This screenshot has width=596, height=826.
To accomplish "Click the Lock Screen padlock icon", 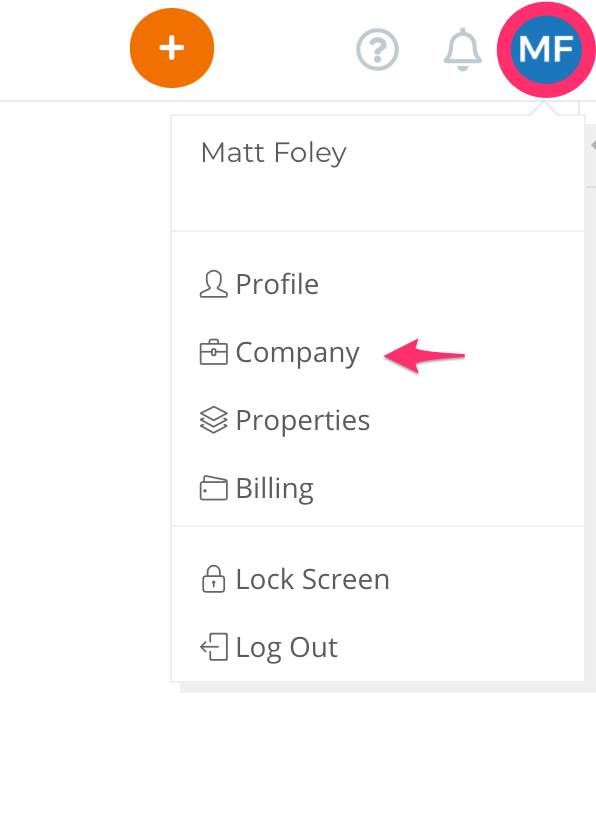I will tap(213, 579).
